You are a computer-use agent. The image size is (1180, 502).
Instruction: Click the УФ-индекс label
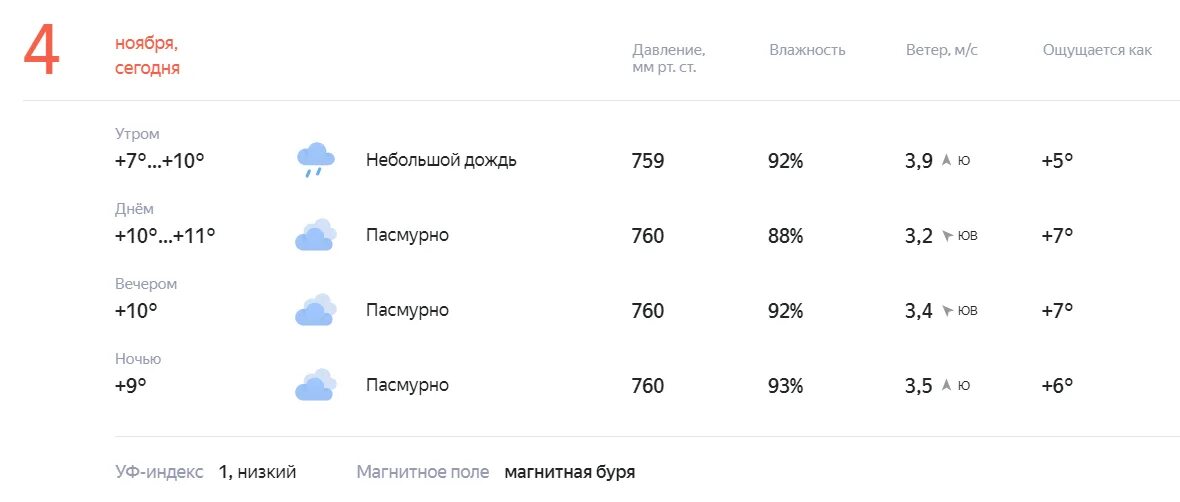[159, 472]
